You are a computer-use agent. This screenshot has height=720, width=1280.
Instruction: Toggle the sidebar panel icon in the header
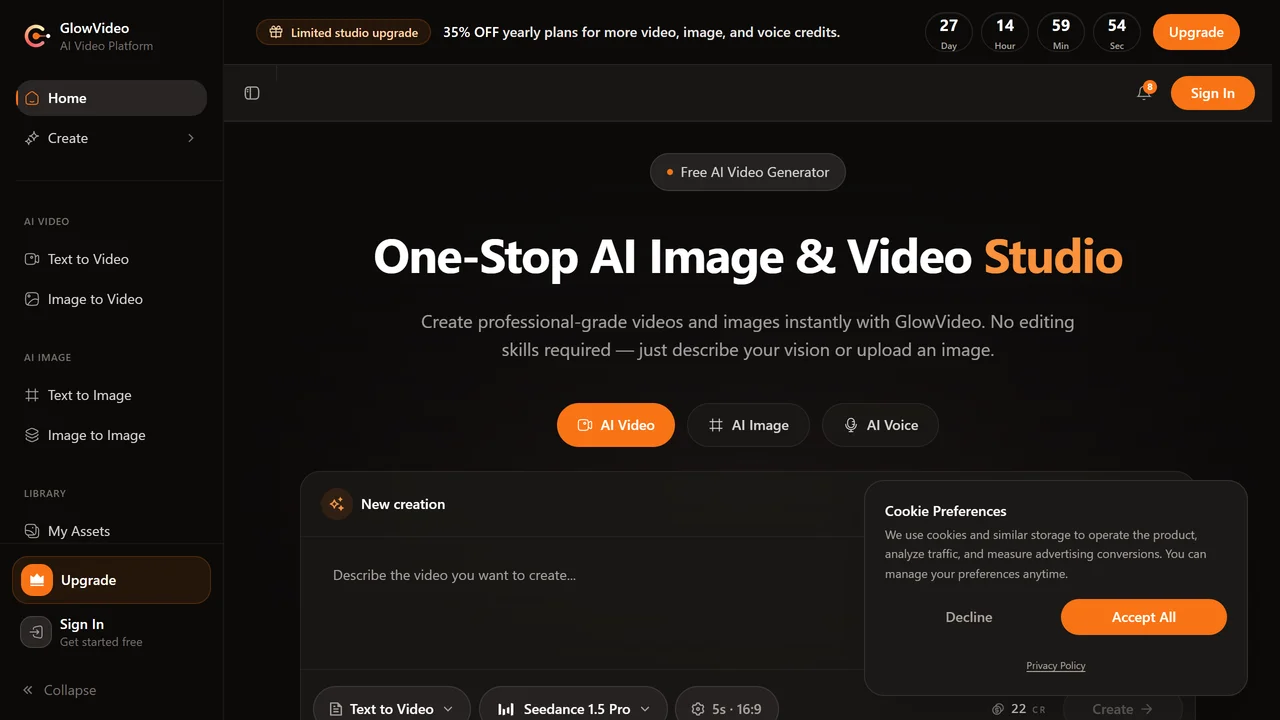pos(252,93)
